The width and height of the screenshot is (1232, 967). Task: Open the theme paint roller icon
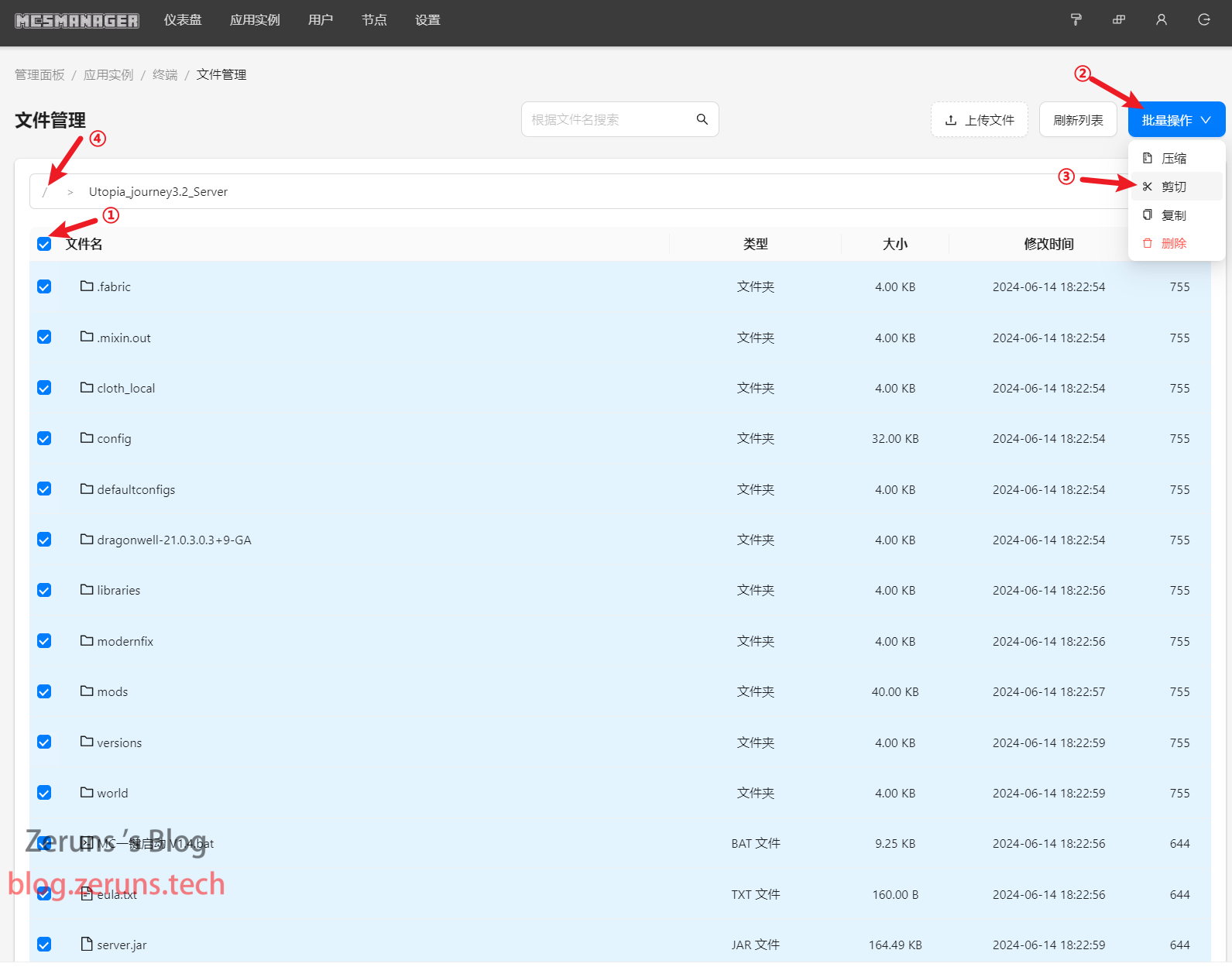click(1076, 20)
